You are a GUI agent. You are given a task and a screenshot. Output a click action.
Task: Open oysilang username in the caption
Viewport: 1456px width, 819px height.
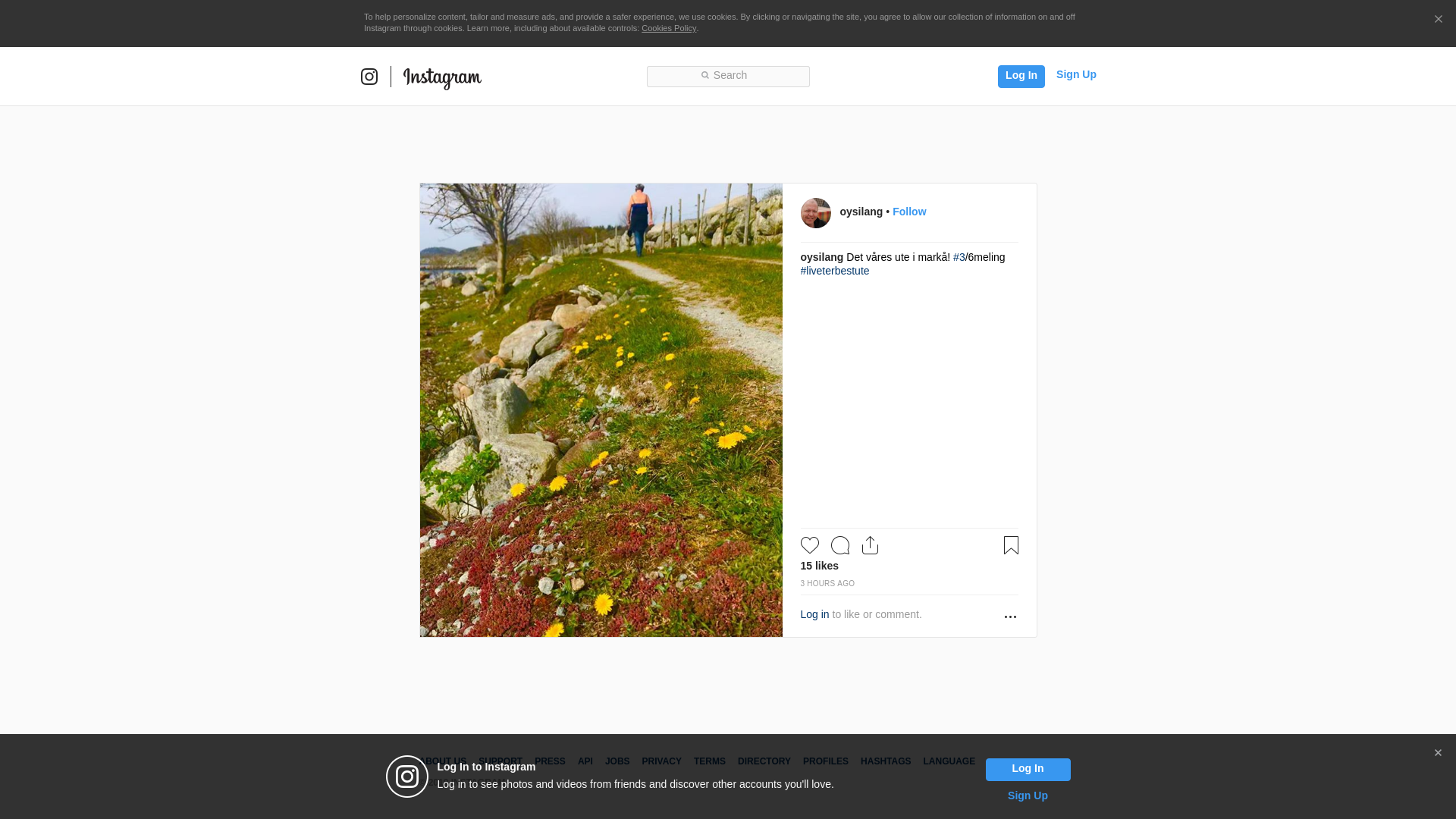pyautogui.click(x=821, y=257)
